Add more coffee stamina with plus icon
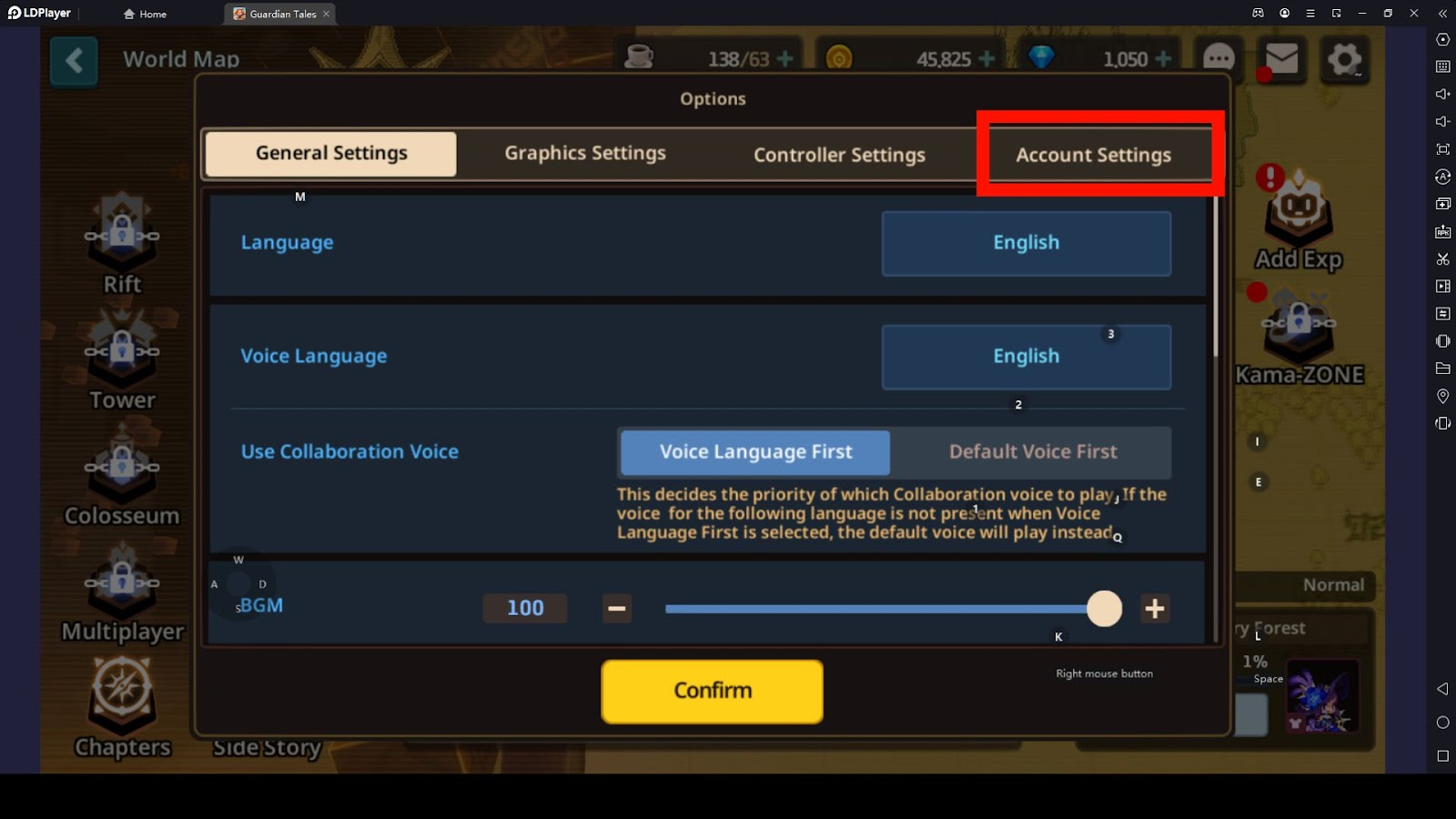This screenshot has width=1456, height=819. tap(784, 59)
